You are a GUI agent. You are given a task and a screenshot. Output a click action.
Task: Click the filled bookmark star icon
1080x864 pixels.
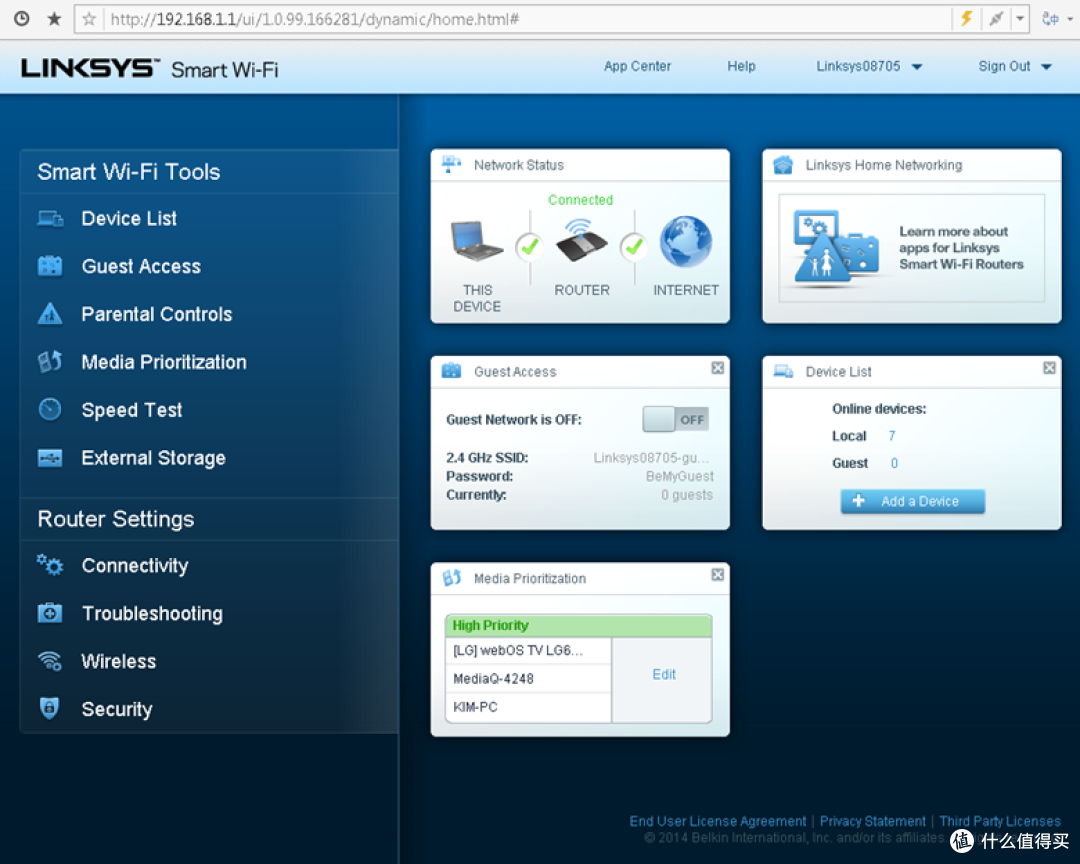click(54, 19)
